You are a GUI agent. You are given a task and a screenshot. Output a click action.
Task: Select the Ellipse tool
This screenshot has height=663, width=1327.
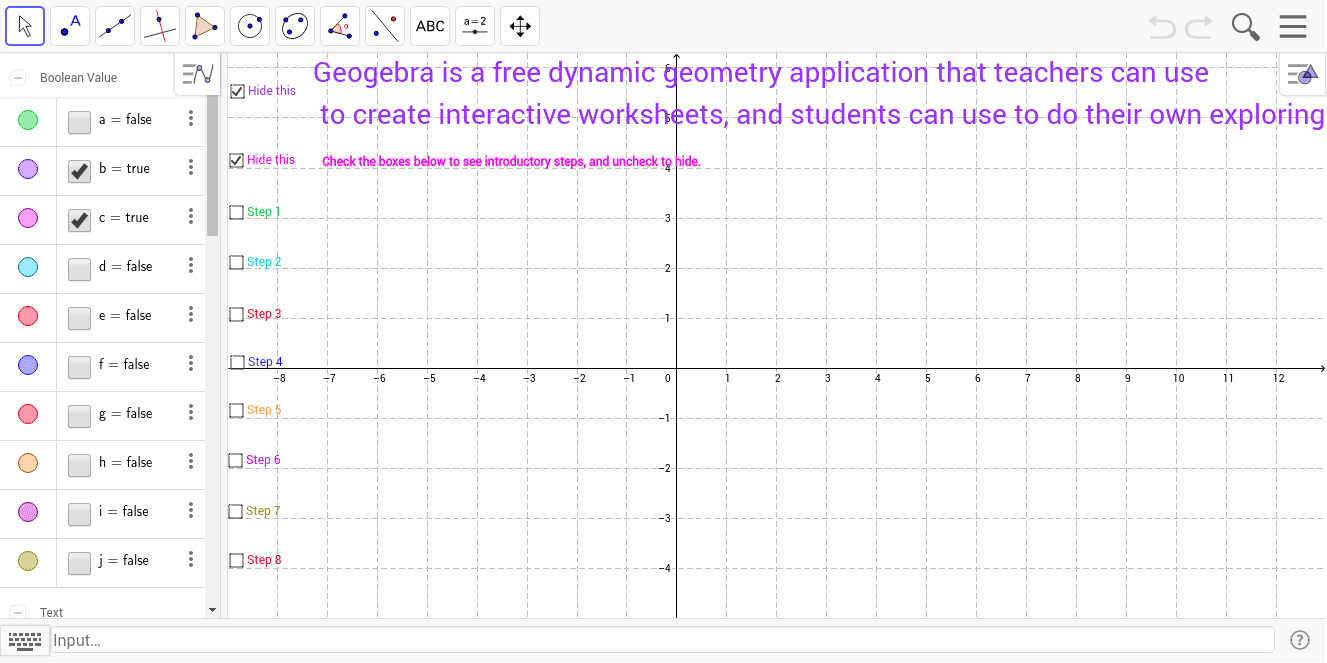pos(295,26)
